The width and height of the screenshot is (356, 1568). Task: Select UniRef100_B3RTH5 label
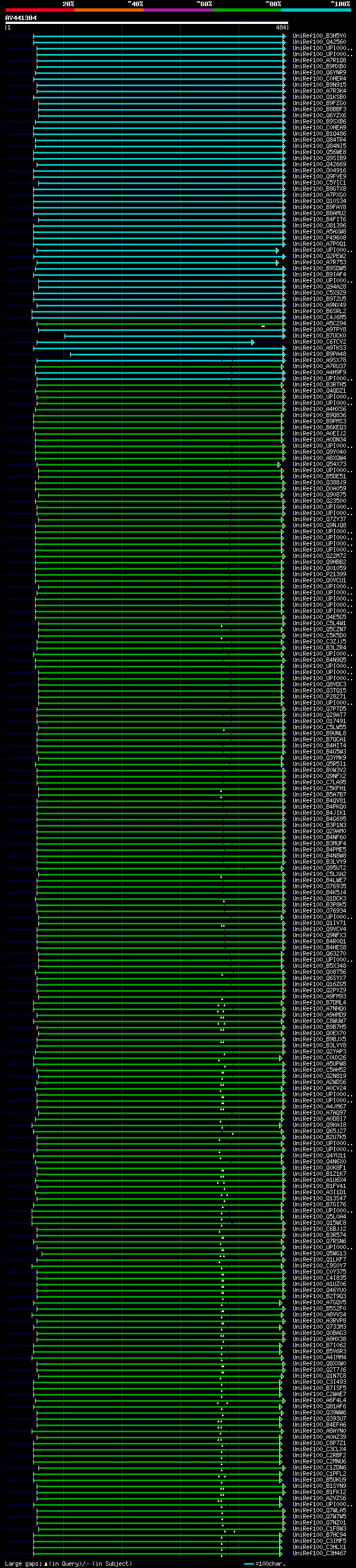[319, 384]
